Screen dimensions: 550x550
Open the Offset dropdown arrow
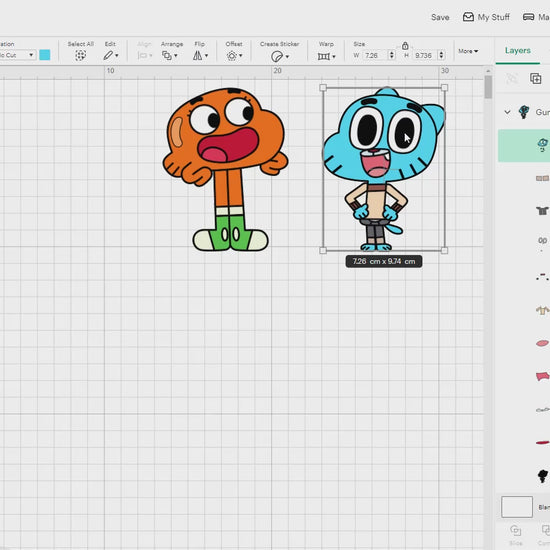coord(241,55)
